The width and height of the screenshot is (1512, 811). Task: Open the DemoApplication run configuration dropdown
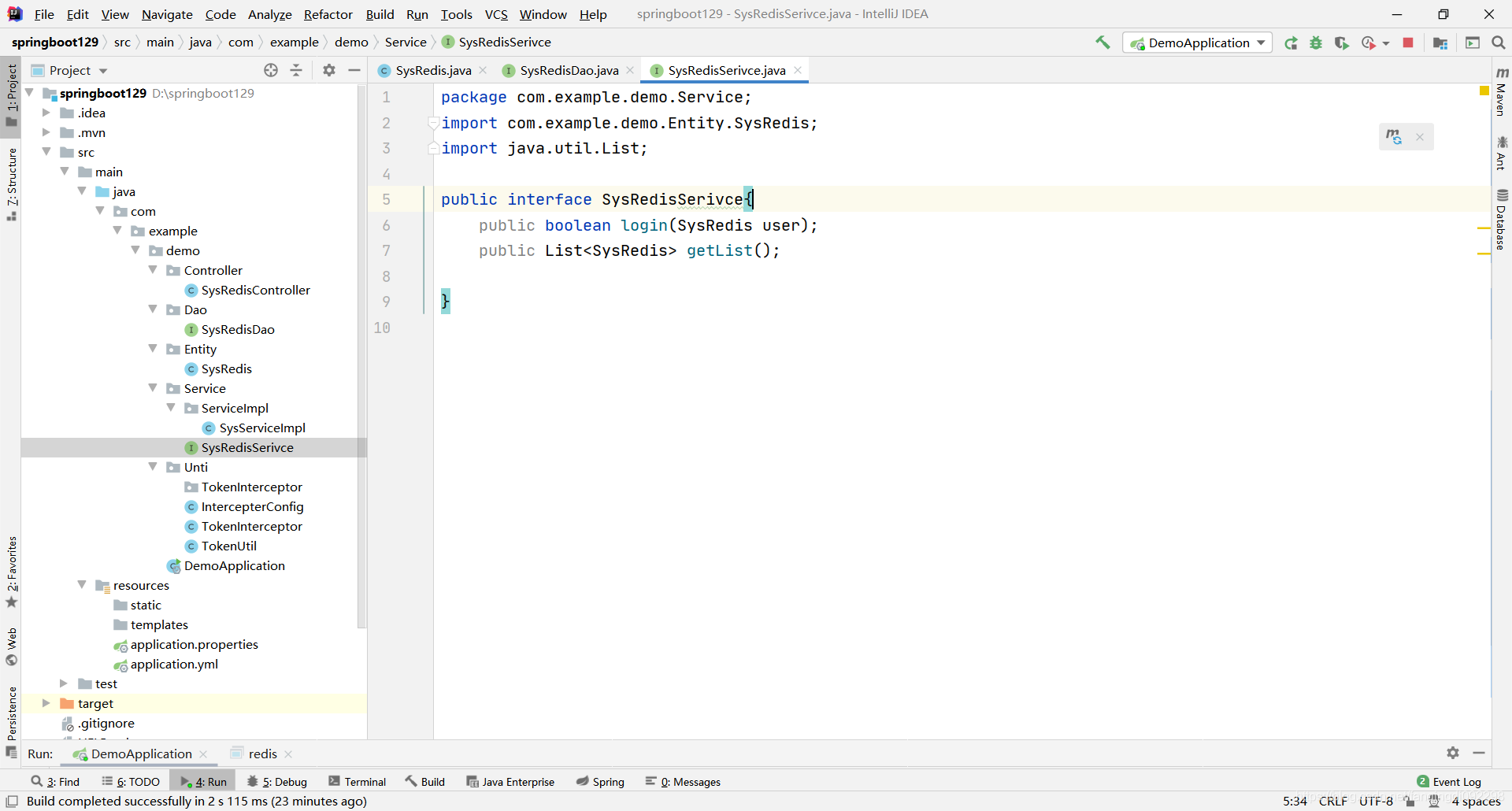coord(1198,43)
